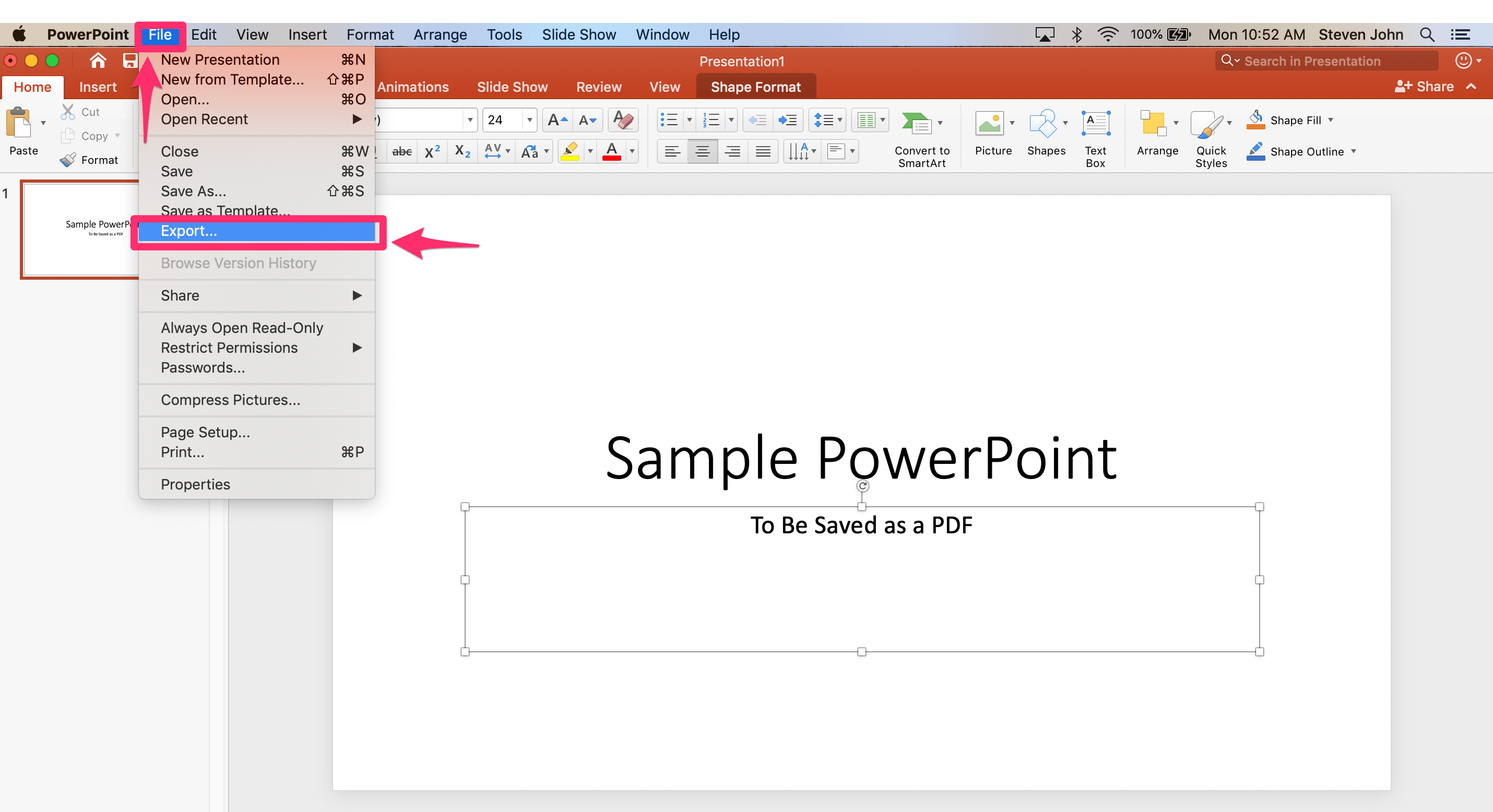Click the Cut scissors icon

68,112
